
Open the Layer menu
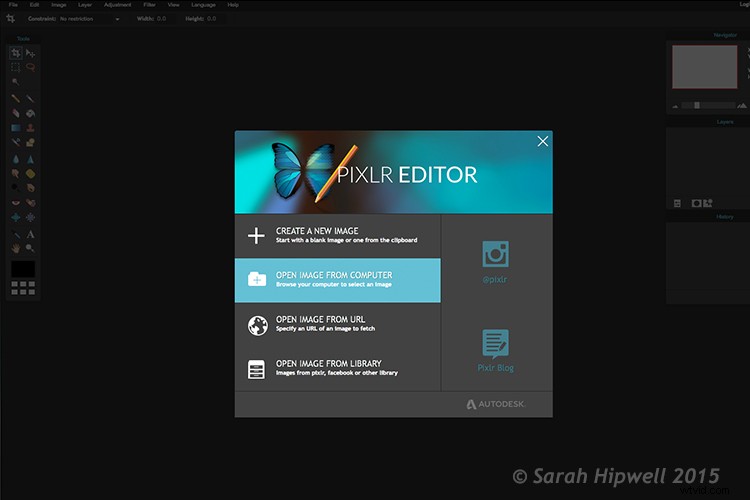pos(85,5)
